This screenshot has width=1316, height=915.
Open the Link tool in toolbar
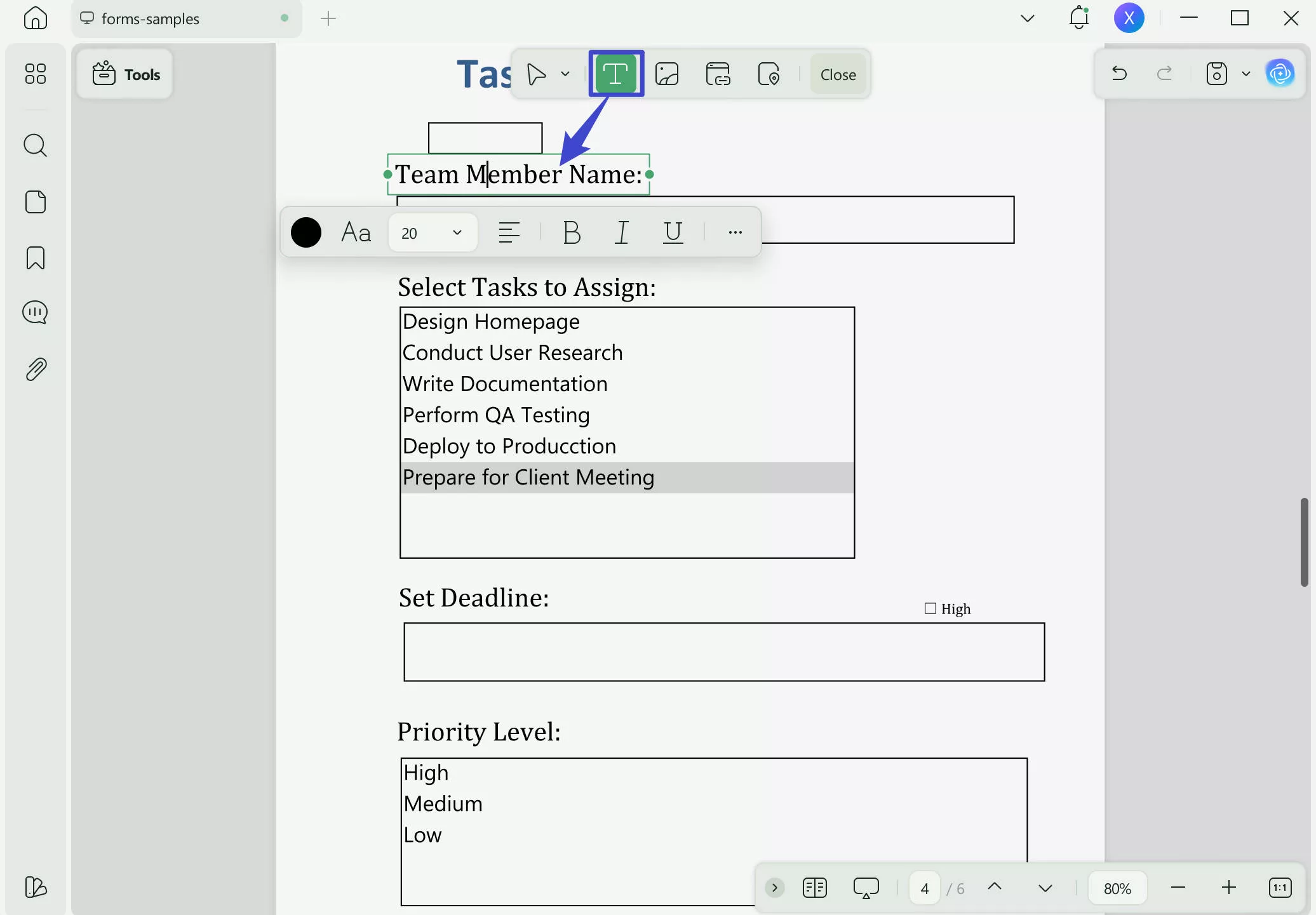coord(718,74)
